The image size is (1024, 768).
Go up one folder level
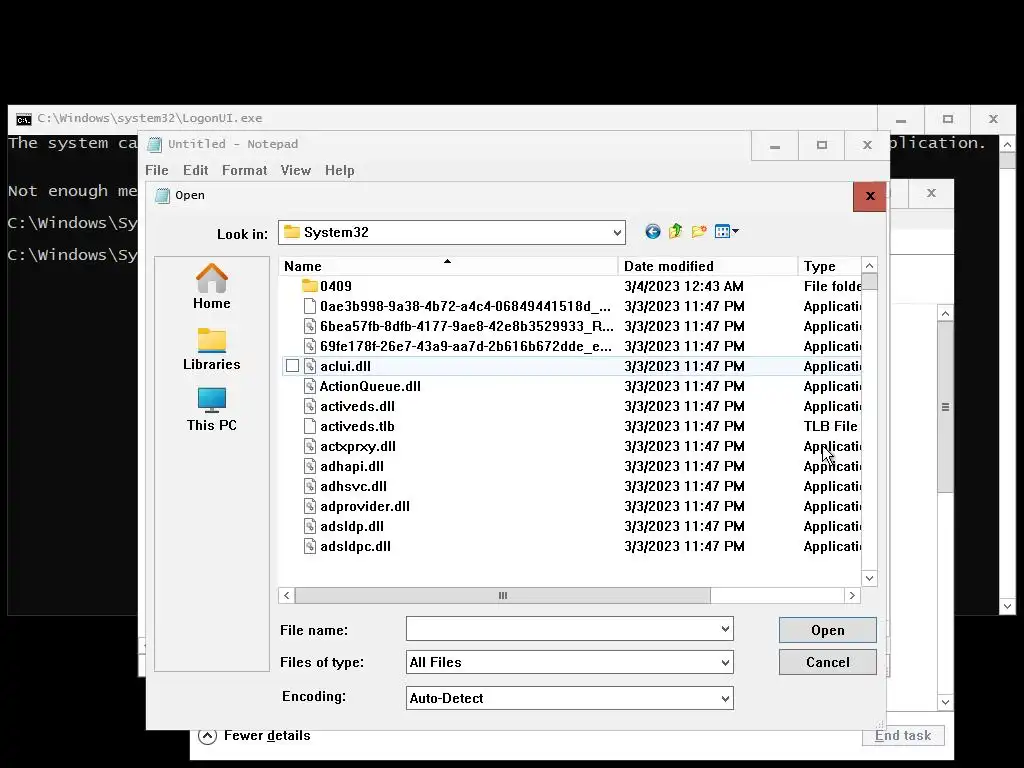click(675, 231)
